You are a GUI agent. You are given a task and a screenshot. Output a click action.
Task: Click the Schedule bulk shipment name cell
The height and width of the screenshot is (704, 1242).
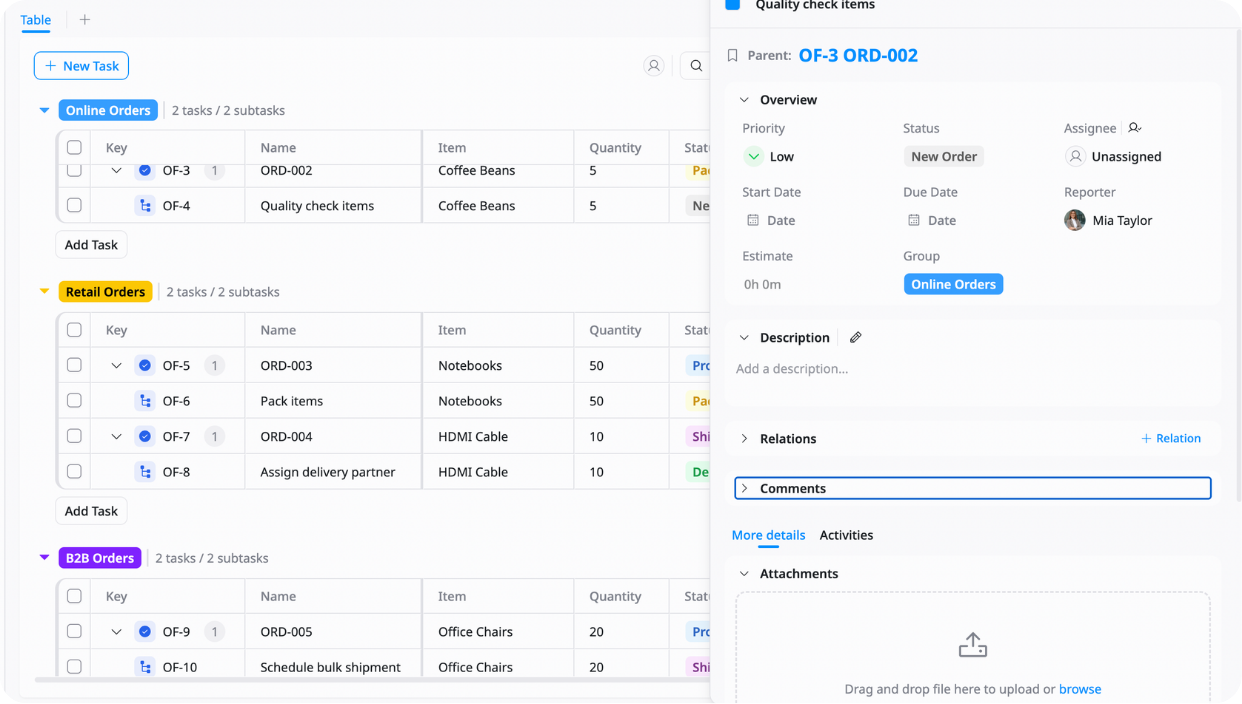[x=333, y=667]
